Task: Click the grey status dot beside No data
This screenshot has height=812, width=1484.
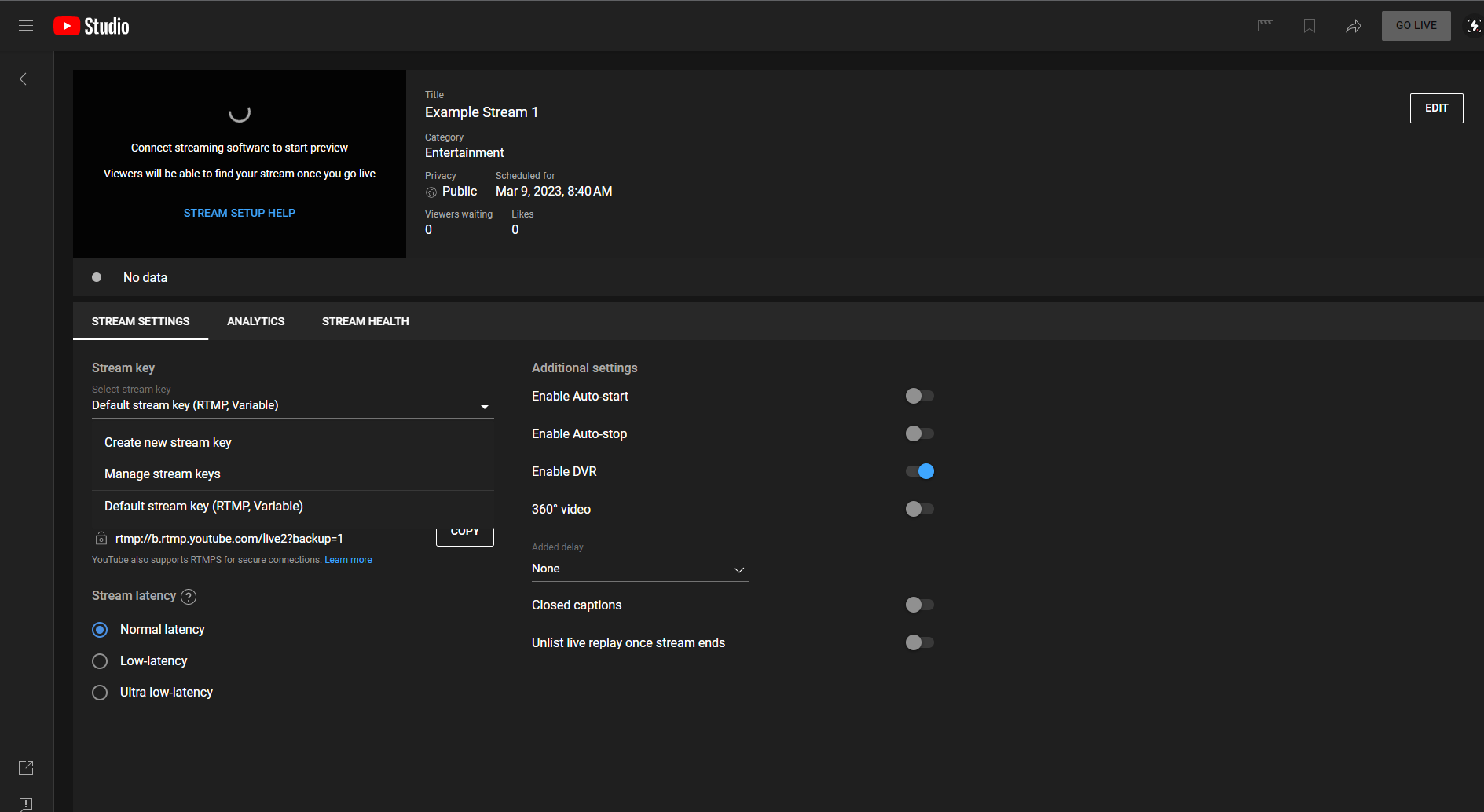Action: point(97,277)
